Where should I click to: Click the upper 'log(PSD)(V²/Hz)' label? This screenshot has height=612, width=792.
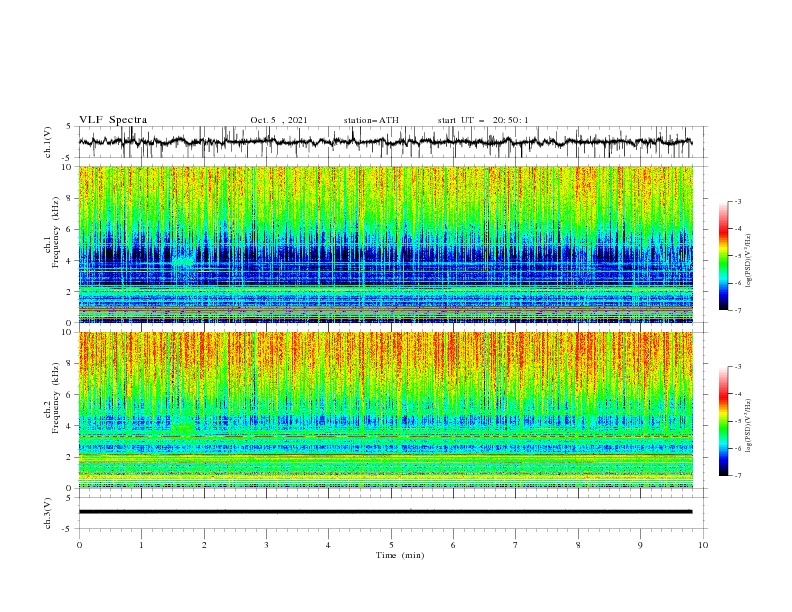pos(749,261)
